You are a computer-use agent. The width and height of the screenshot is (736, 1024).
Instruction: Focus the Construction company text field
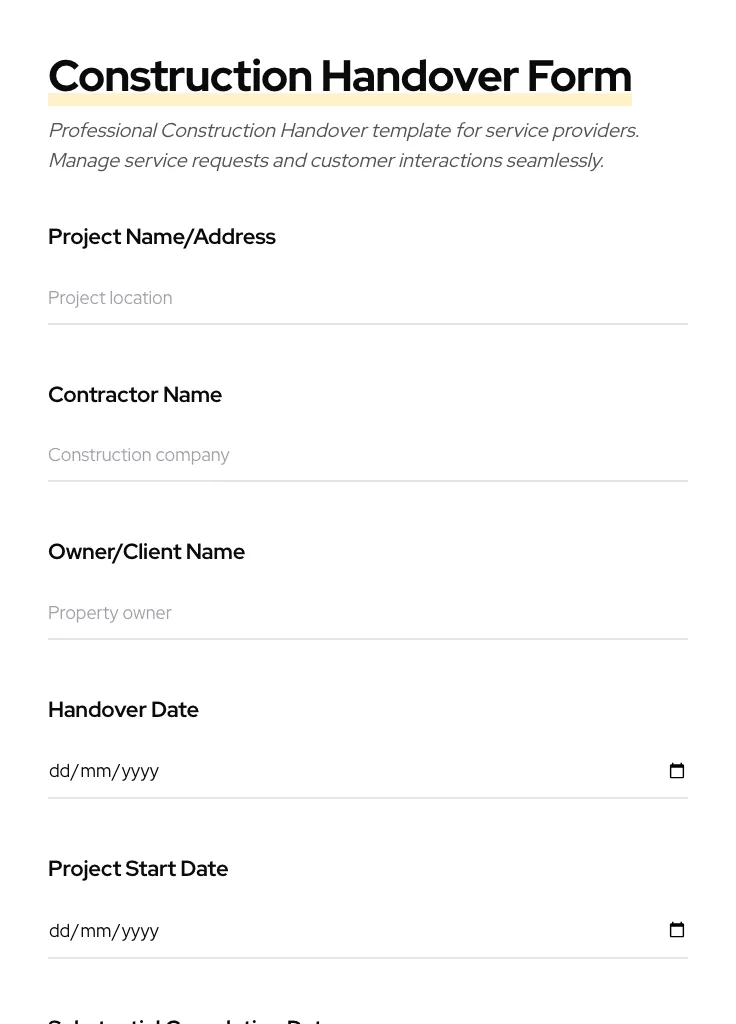[x=367, y=455]
